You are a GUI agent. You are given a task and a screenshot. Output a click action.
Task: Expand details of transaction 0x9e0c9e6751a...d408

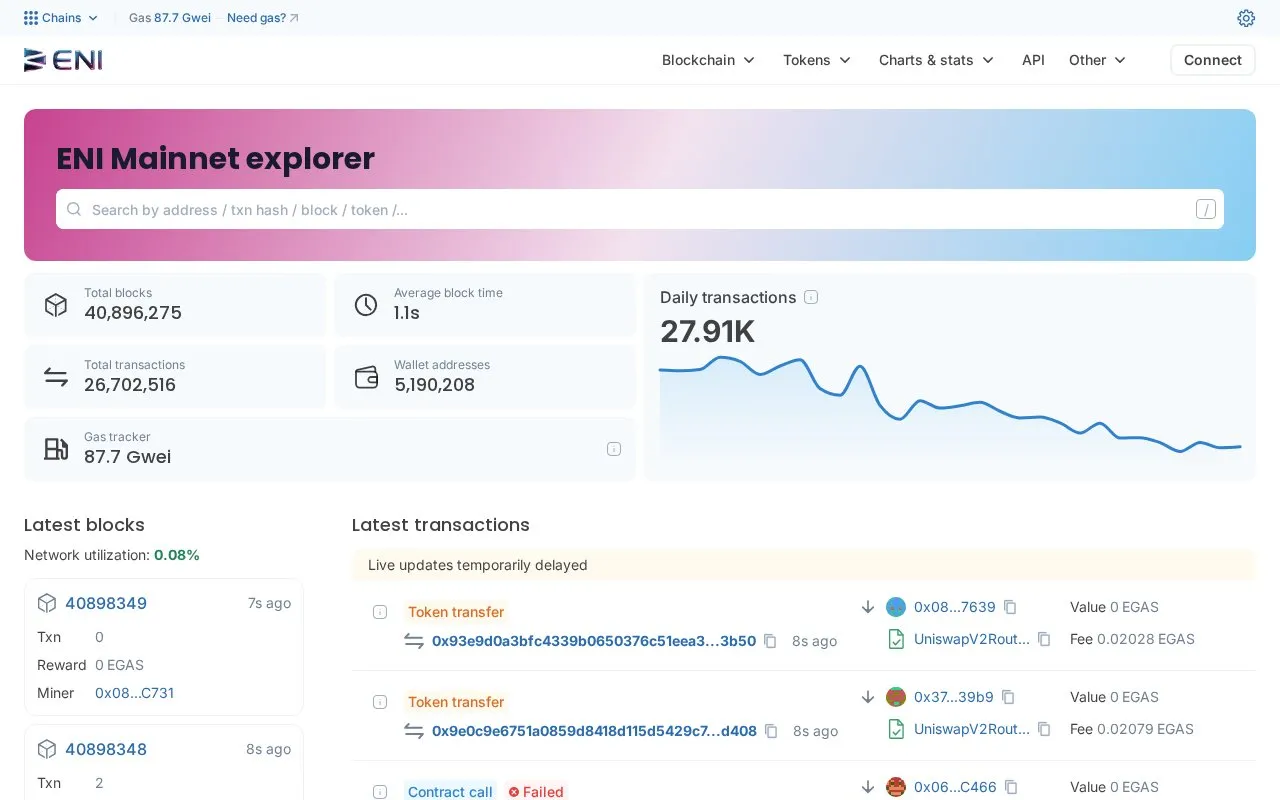point(380,702)
